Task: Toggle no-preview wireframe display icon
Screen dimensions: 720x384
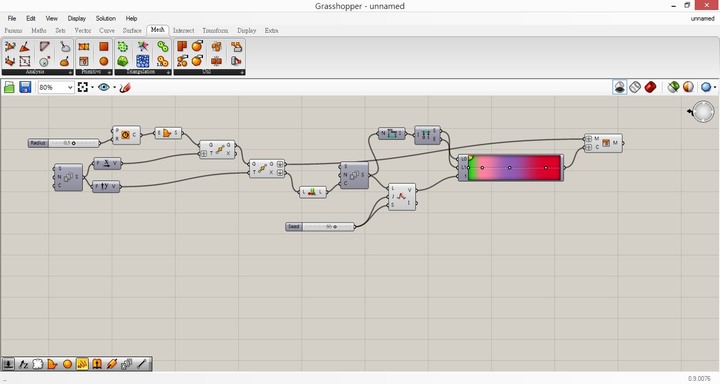Action: [x=619, y=87]
